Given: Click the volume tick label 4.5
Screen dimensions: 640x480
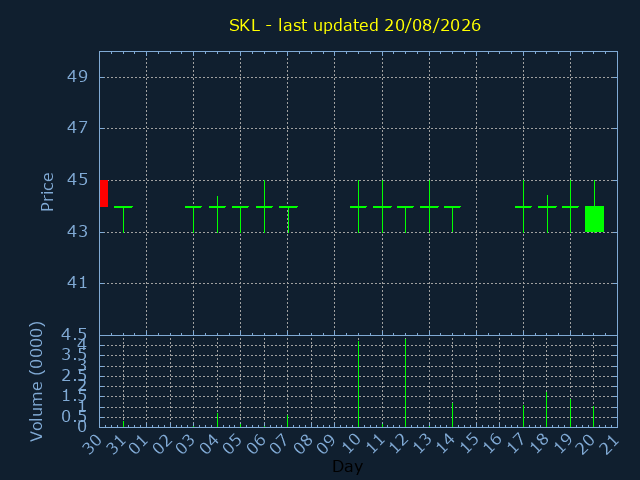Looking at the screenshot, I should coord(74,335).
